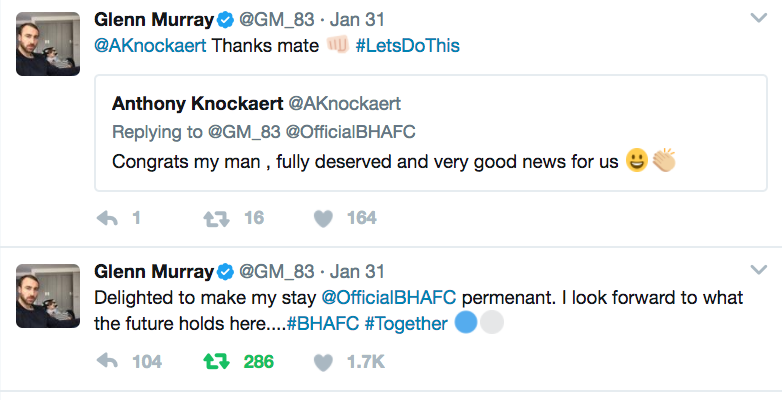
Task: Open Glenn Murray's avatar on second tweet
Action: (48, 296)
